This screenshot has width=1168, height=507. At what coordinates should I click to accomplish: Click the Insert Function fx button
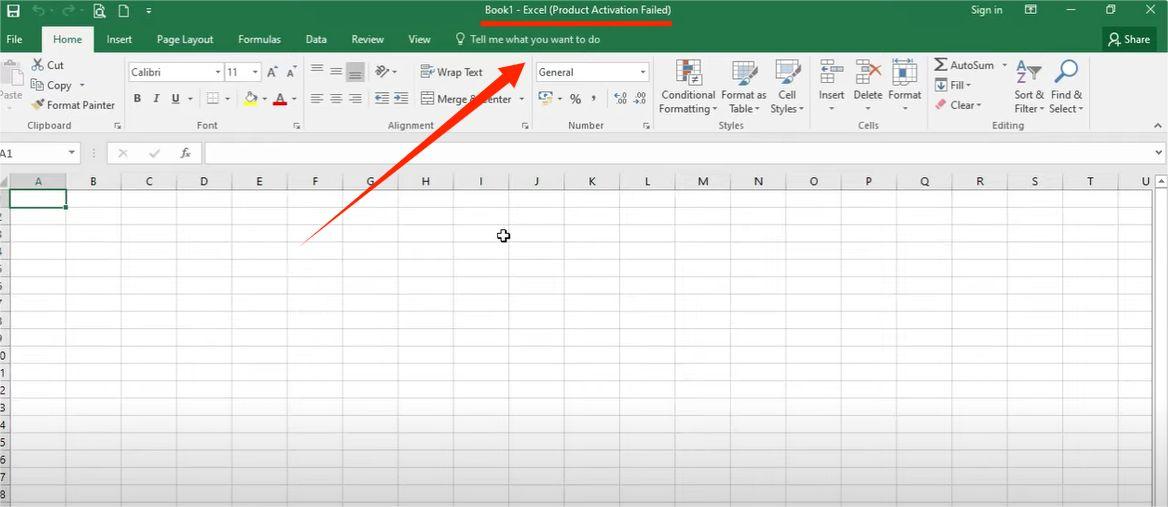point(185,153)
